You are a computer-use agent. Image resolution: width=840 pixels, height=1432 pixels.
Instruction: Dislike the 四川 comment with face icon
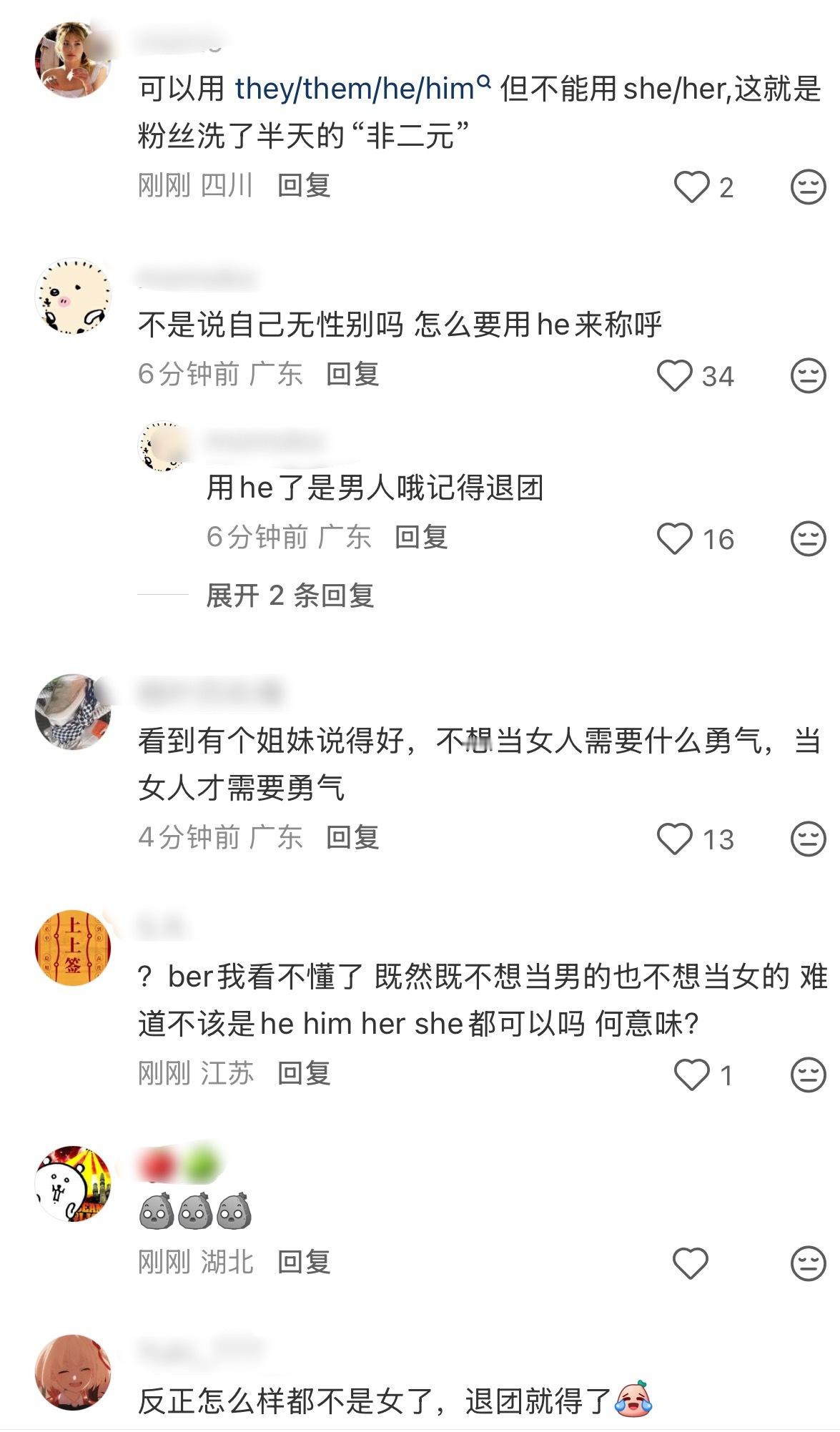tap(808, 187)
